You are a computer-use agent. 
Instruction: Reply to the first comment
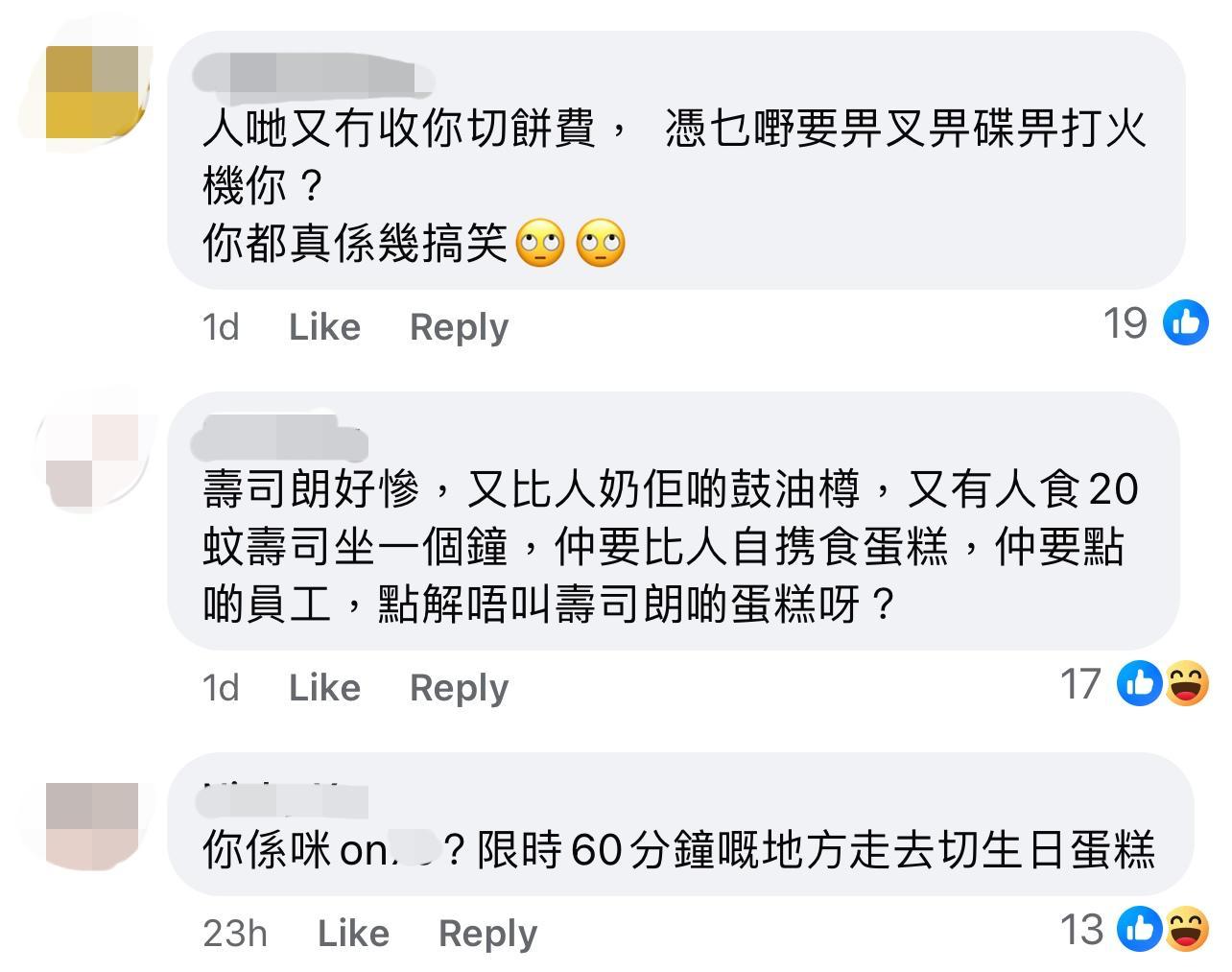458,327
